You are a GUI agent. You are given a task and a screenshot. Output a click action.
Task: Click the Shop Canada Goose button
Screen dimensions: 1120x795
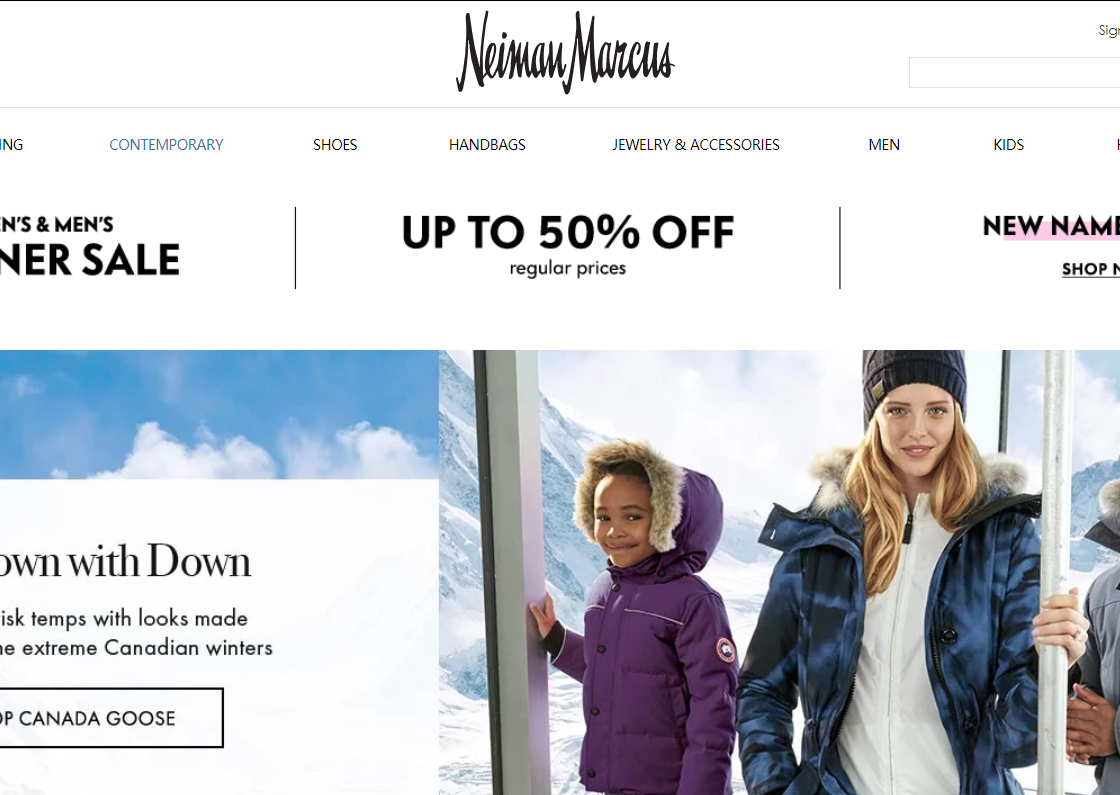111,718
